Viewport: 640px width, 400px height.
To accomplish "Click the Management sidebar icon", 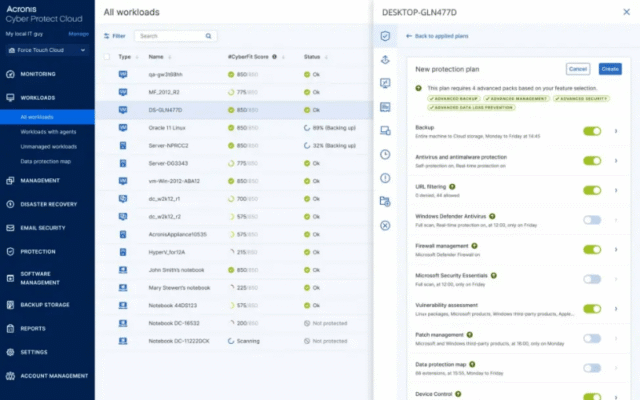I will click(x=10, y=180).
